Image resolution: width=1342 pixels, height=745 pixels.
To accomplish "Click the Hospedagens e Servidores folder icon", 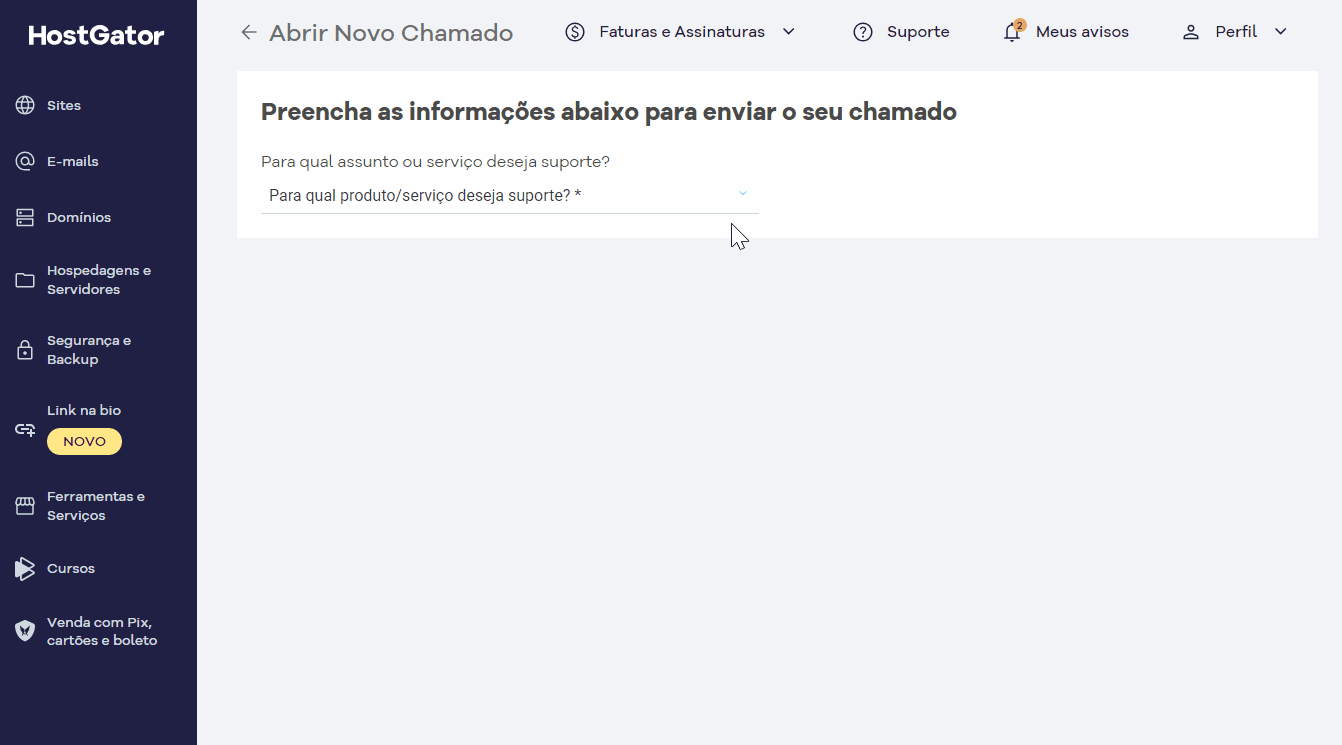I will point(25,280).
